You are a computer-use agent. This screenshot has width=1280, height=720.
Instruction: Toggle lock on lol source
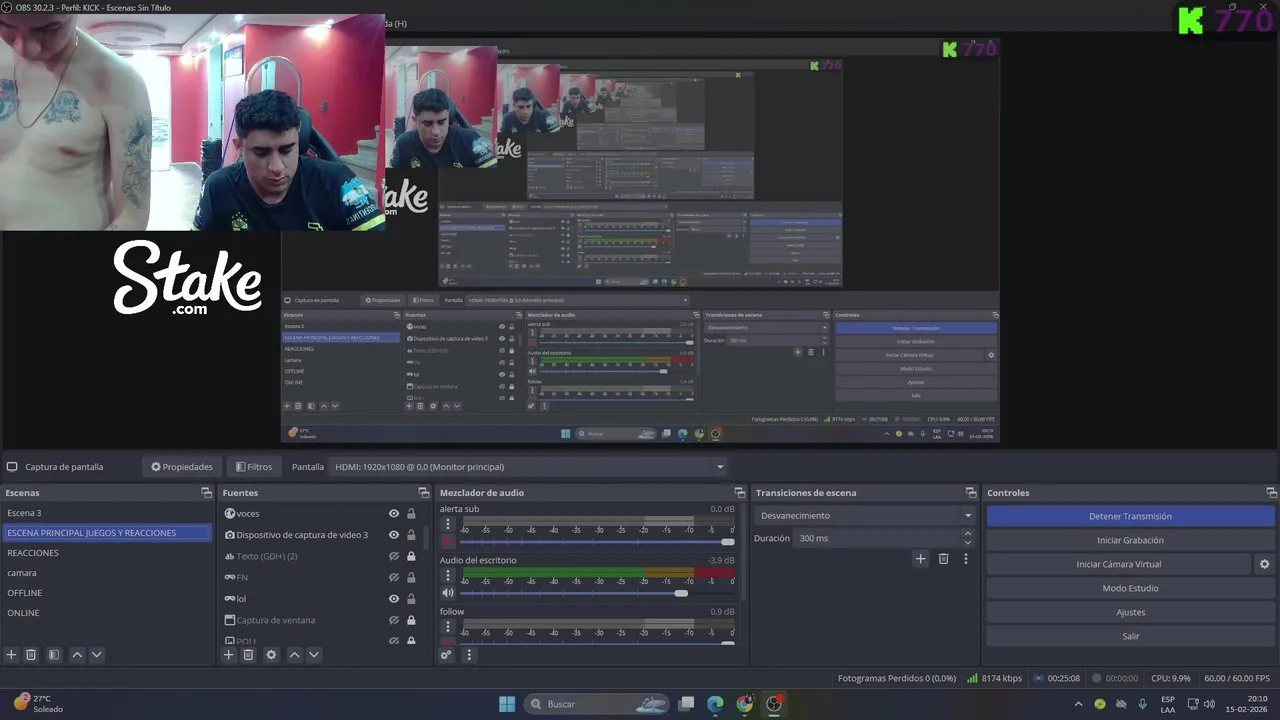tap(411, 599)
